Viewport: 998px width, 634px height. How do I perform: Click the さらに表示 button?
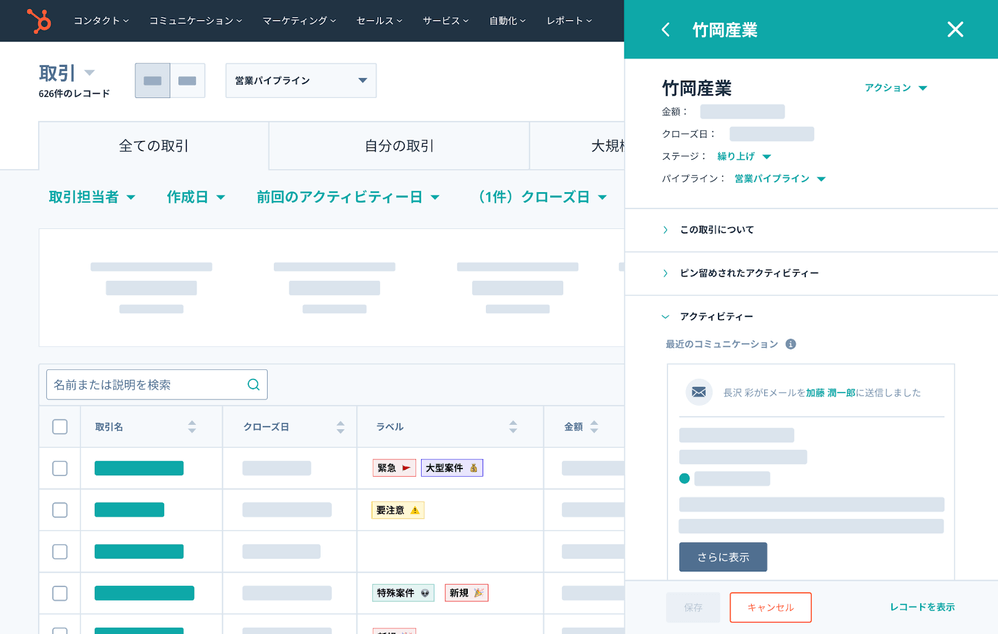(x=722, y=557)
